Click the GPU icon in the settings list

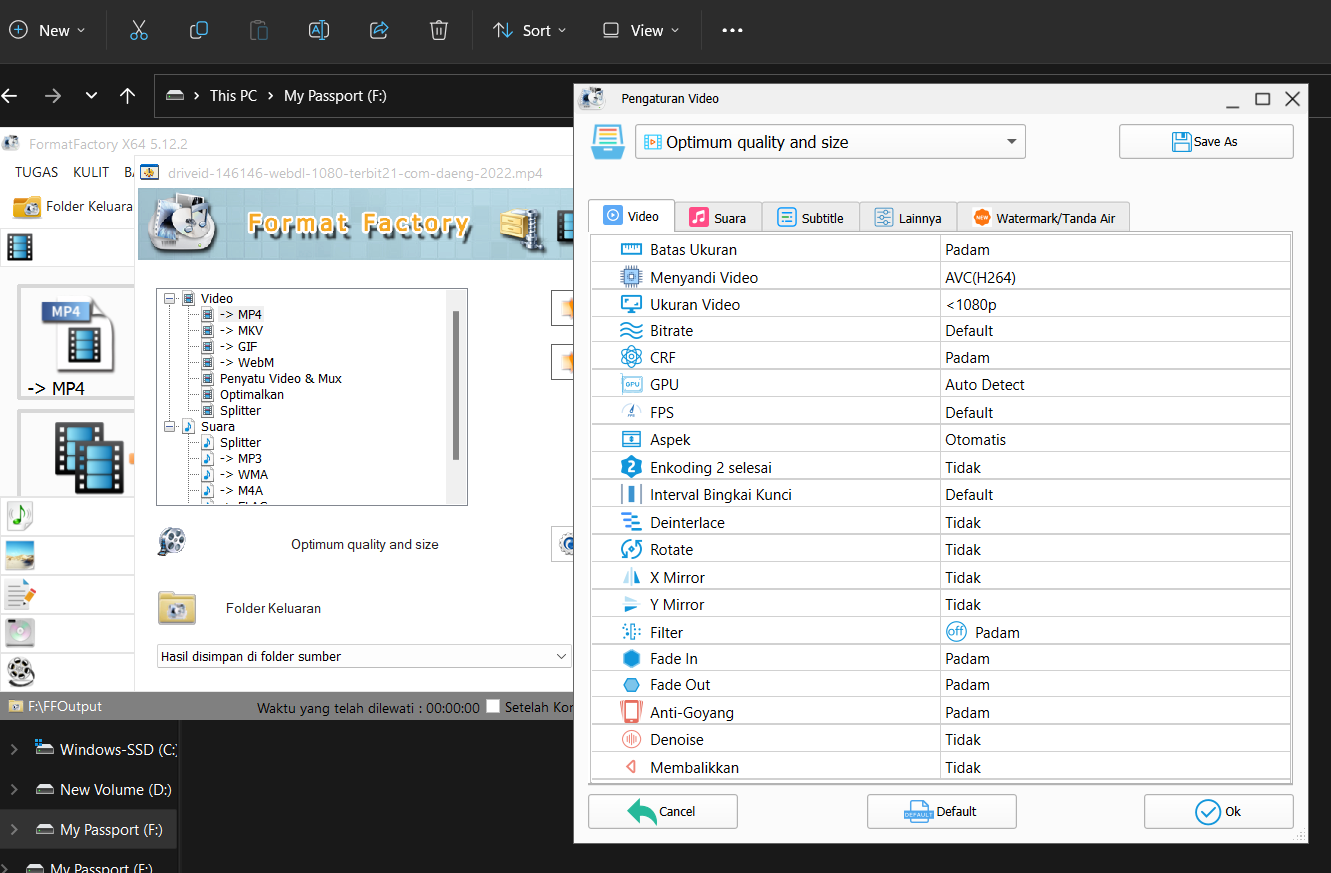click(x=631, y=384)
